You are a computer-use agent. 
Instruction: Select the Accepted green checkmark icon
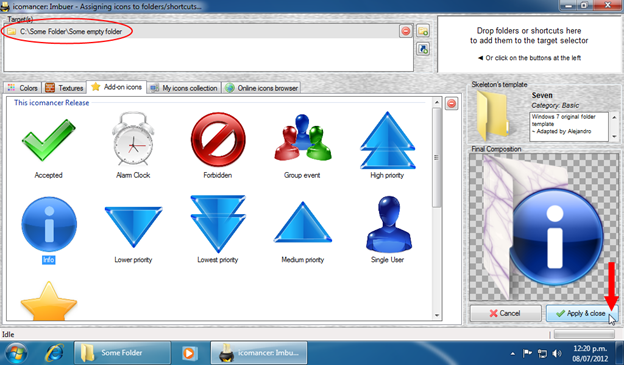point(49,141)
